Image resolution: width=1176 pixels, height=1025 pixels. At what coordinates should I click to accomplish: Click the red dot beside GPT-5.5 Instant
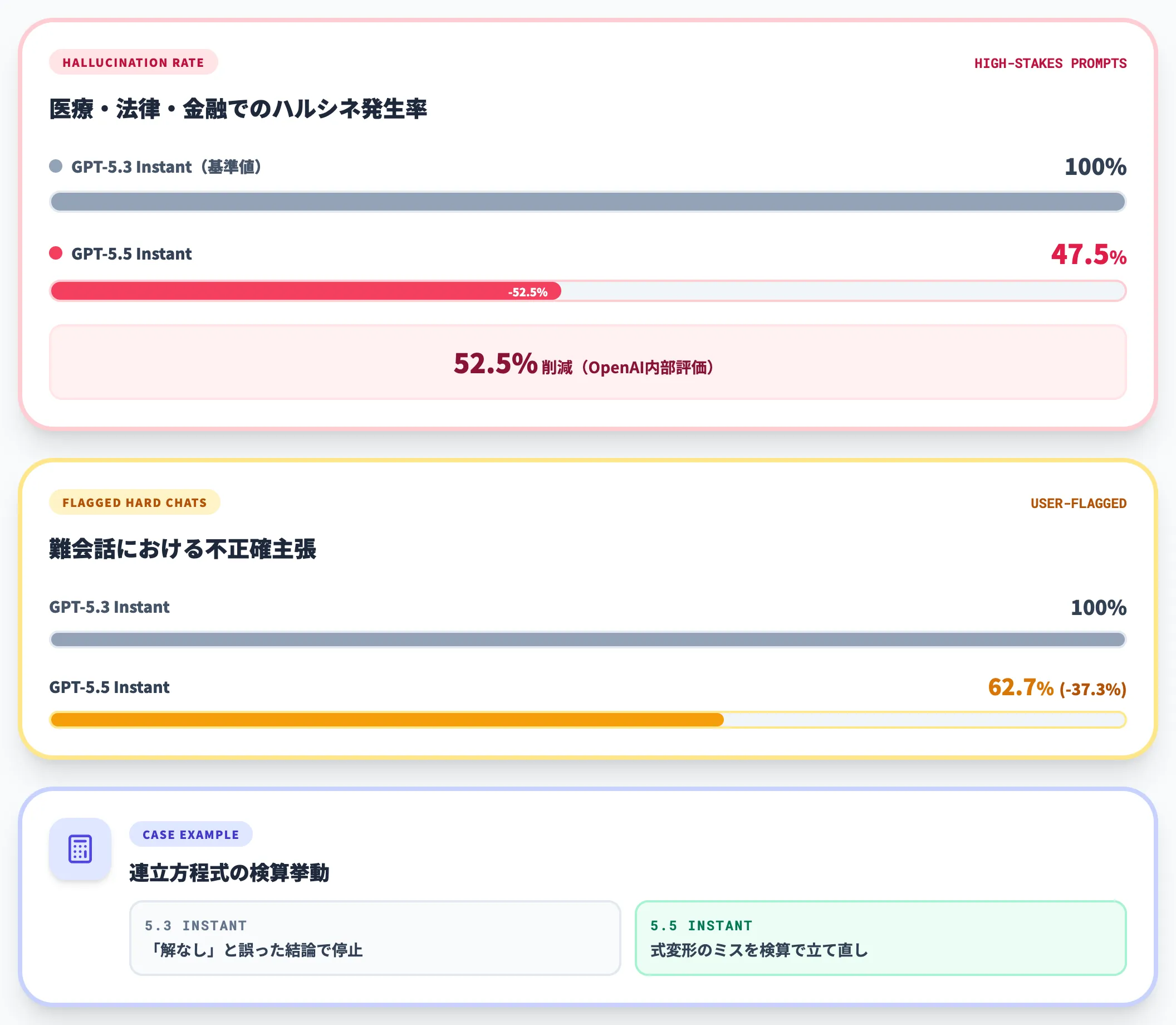coord(56,253)
